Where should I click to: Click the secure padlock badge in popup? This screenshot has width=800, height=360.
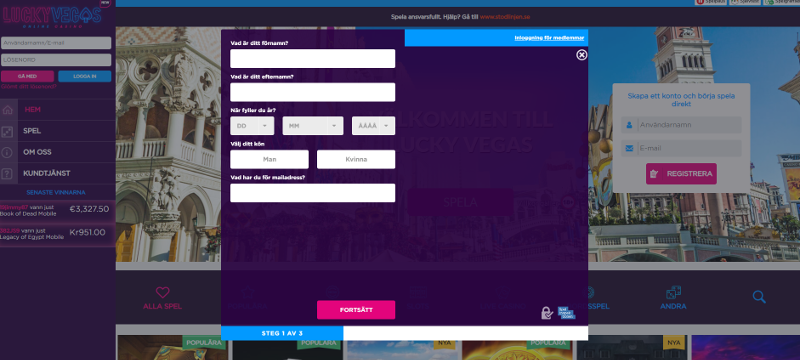point(546,313)
